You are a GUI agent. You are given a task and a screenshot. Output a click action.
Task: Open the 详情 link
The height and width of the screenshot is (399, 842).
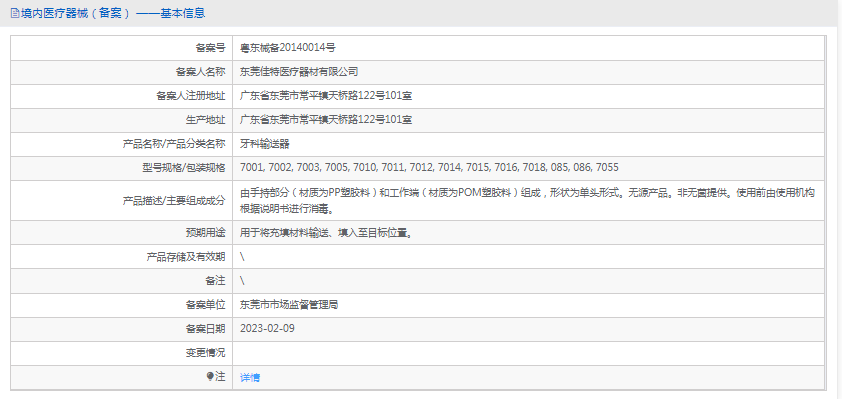coord(250,378)
